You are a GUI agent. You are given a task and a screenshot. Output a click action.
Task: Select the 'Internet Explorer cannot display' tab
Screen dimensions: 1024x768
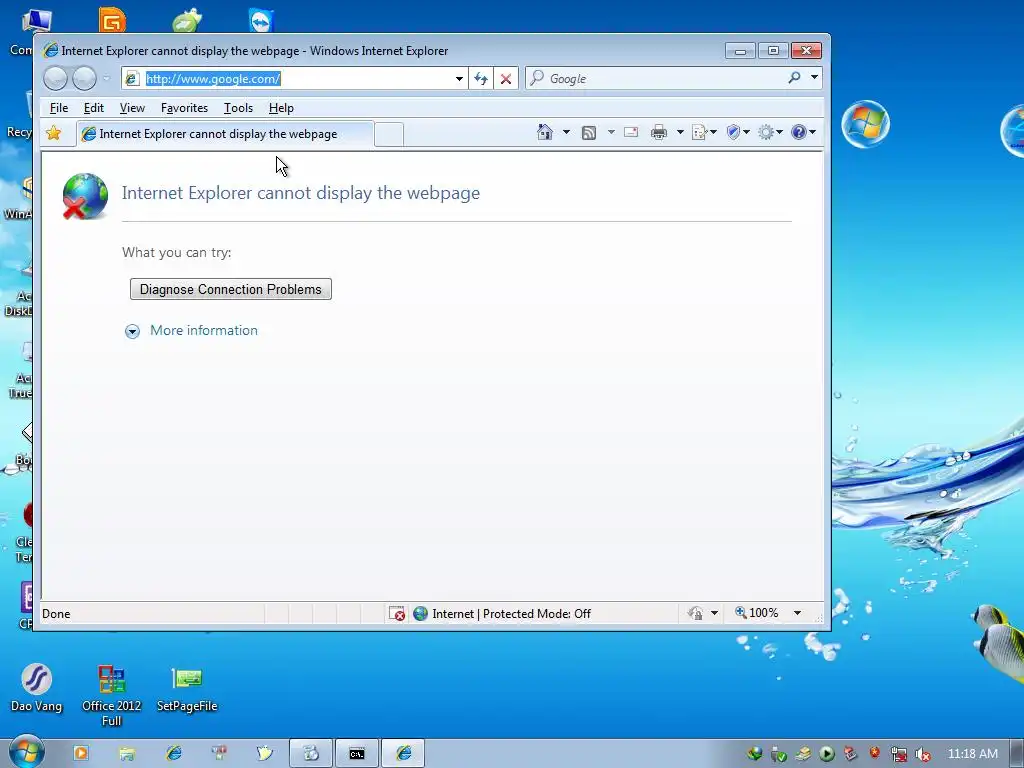point(225,134)
